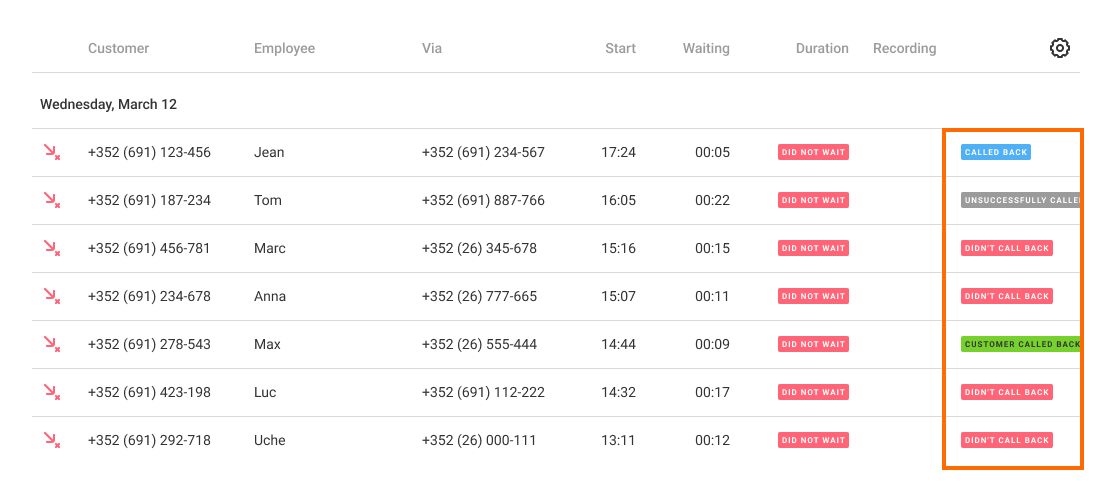This screenshot has height=504, width=1112.
Task: Click the blue Called Back badge
Action: pyautogui.click(x=995, y=152)
